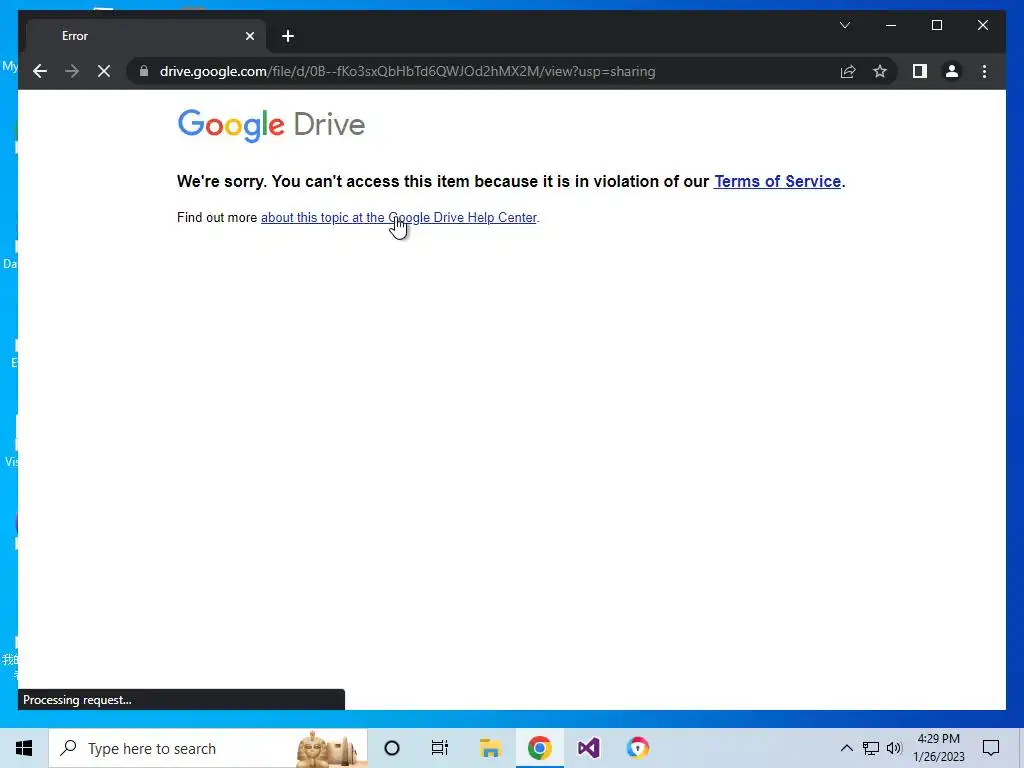Go back to the previous page
1024x768 pixels.
point(40,71)
